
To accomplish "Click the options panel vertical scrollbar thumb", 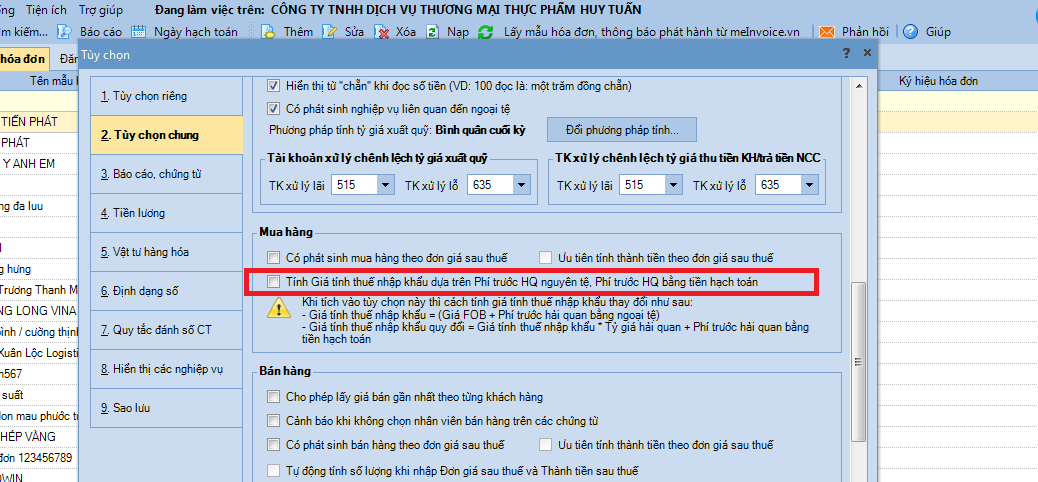I will pos(859,360).
